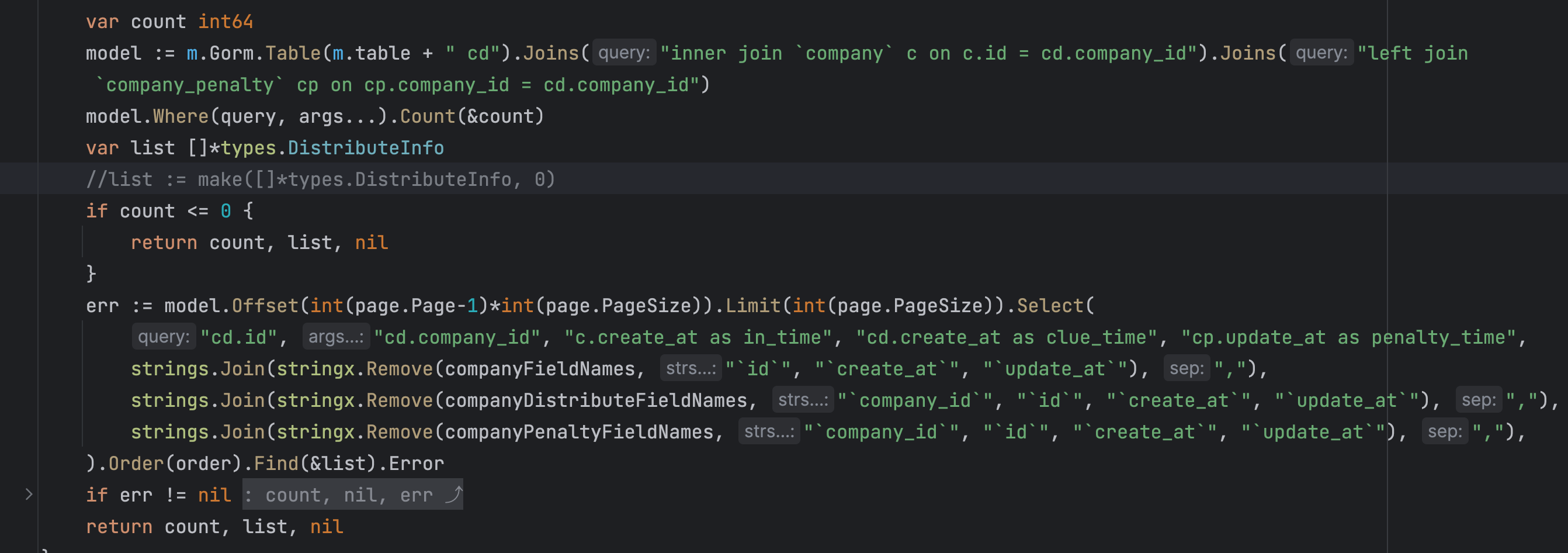Click the sep: hint on companyPenaltyFieldNames line
1568x553 pixels.
pyautogui.click(x=1445, y=431)
